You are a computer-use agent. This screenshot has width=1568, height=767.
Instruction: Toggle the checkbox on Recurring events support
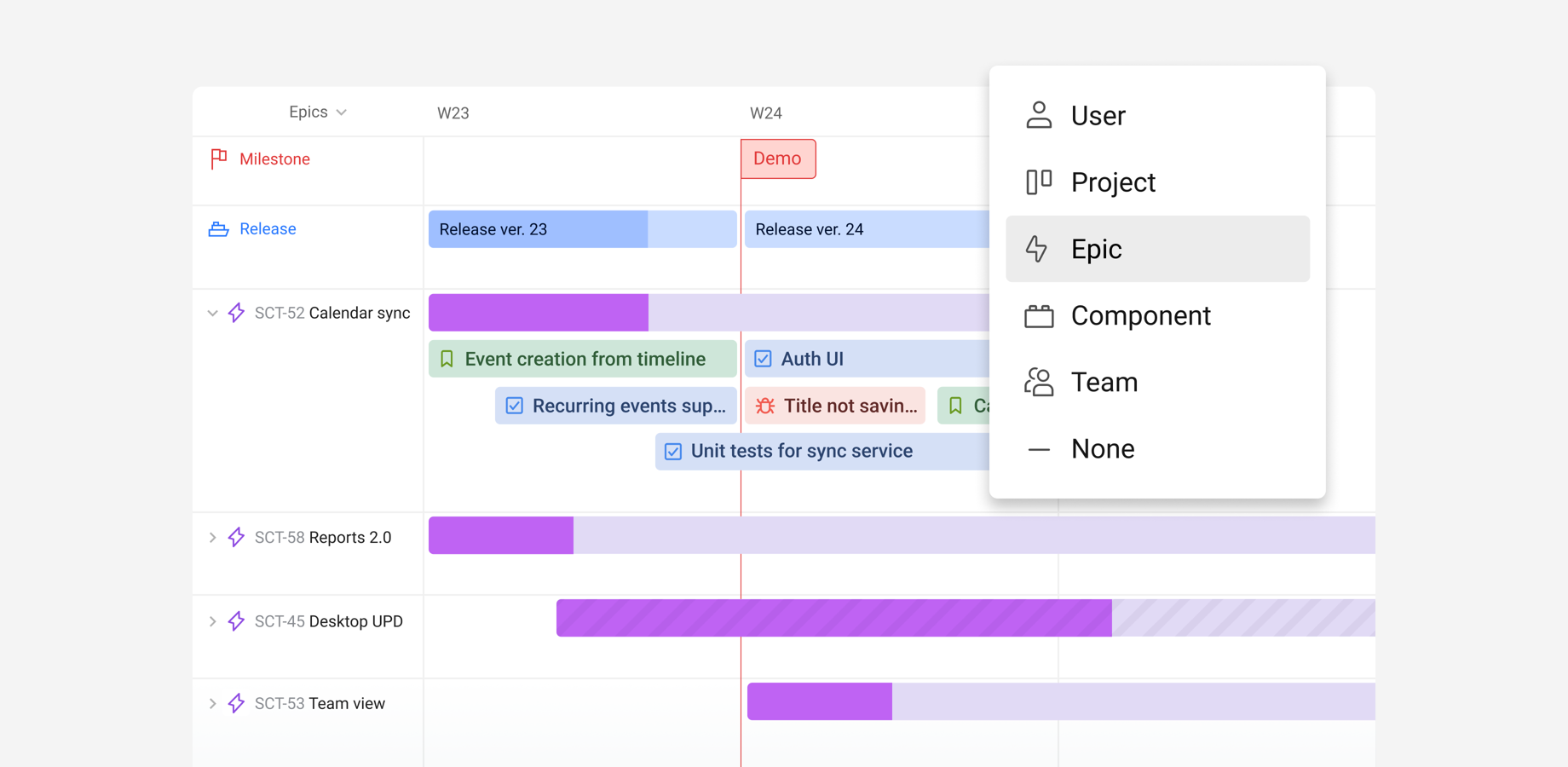click(x=514, y=406)
